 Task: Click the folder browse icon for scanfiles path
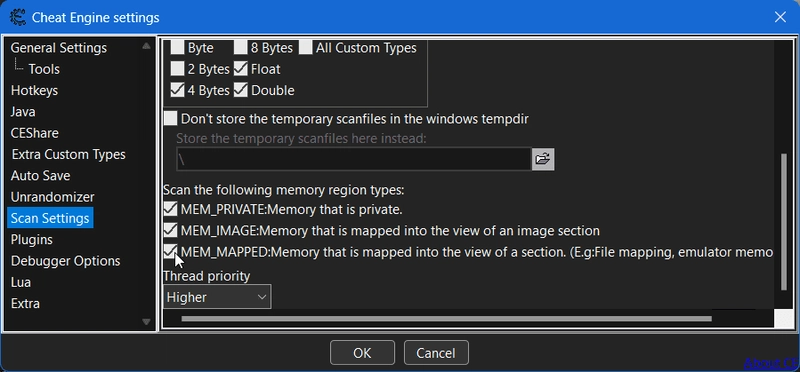(x=543, y=159)
